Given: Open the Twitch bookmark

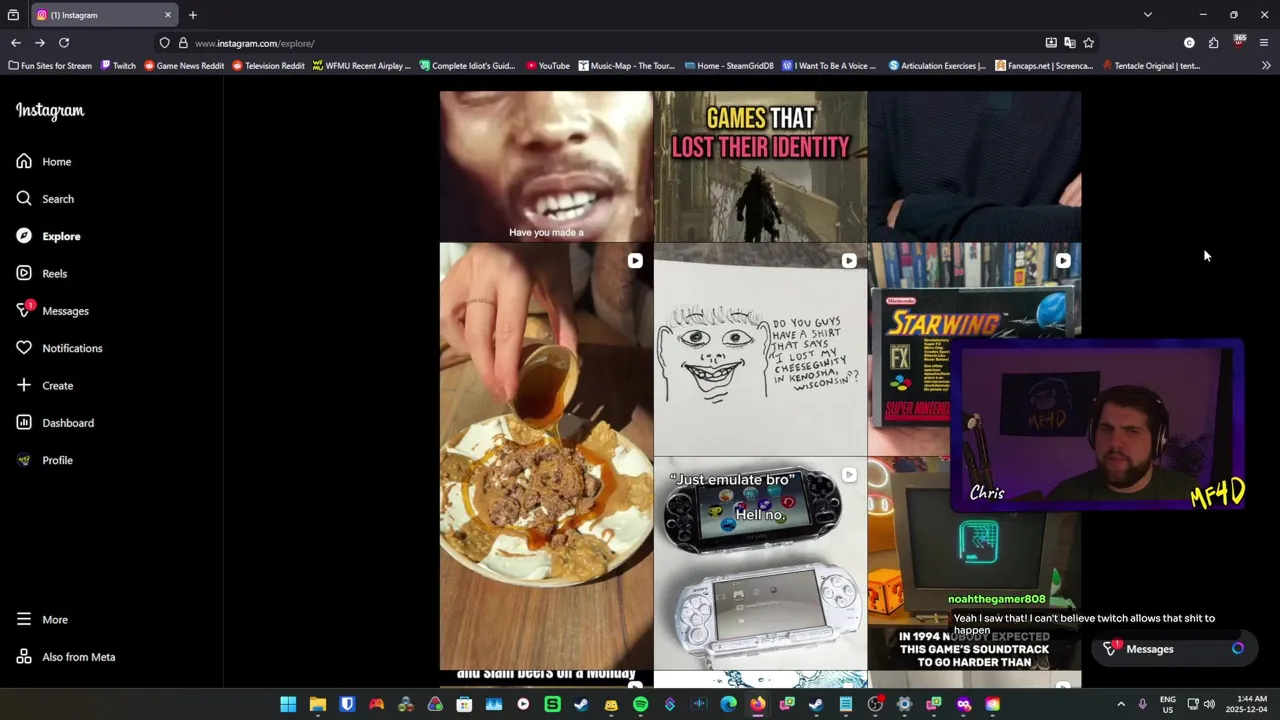Looking at the screenshot, I should point(118,66).
